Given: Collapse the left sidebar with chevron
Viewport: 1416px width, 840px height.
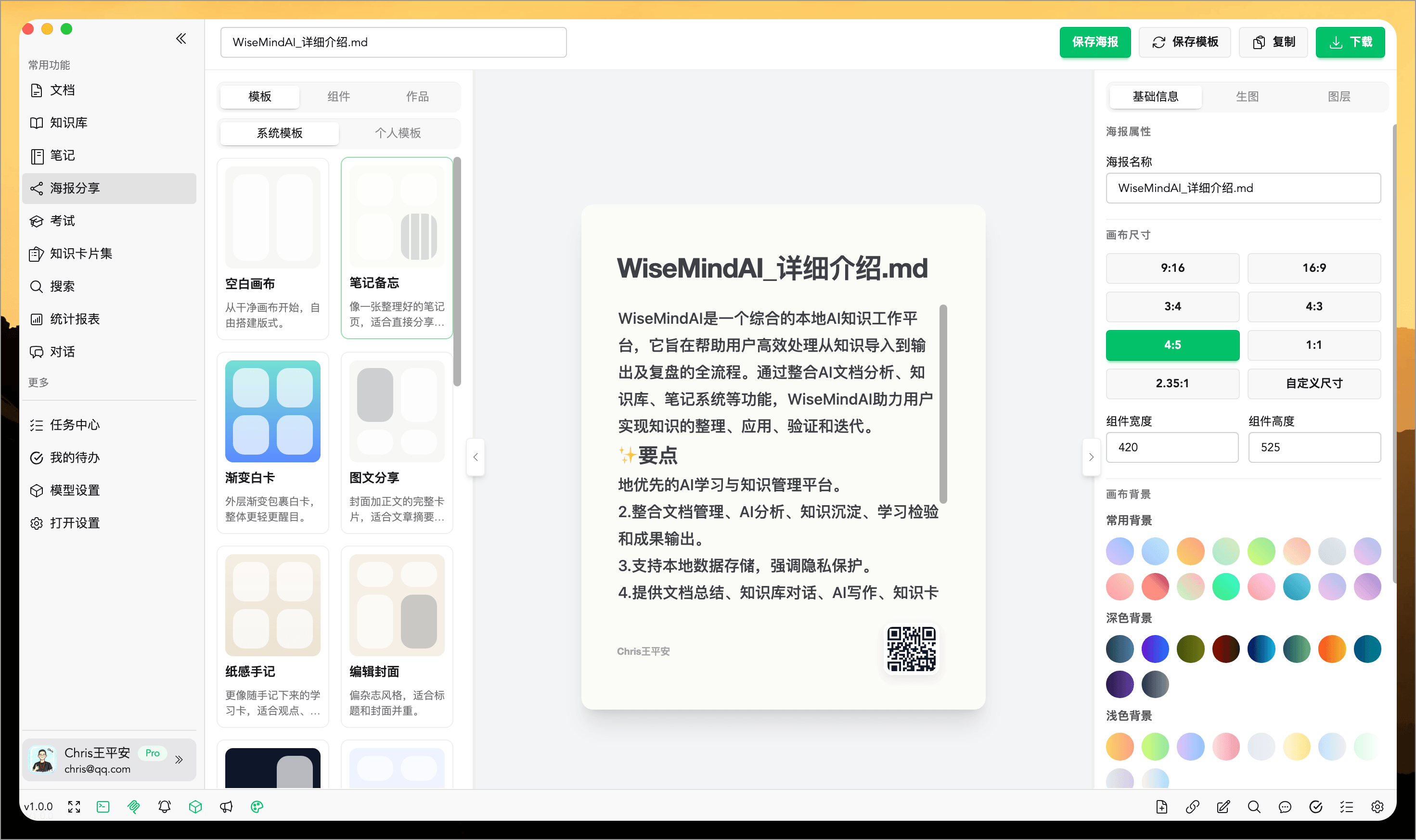Looking at the screenshot, I should coord(181,38).
